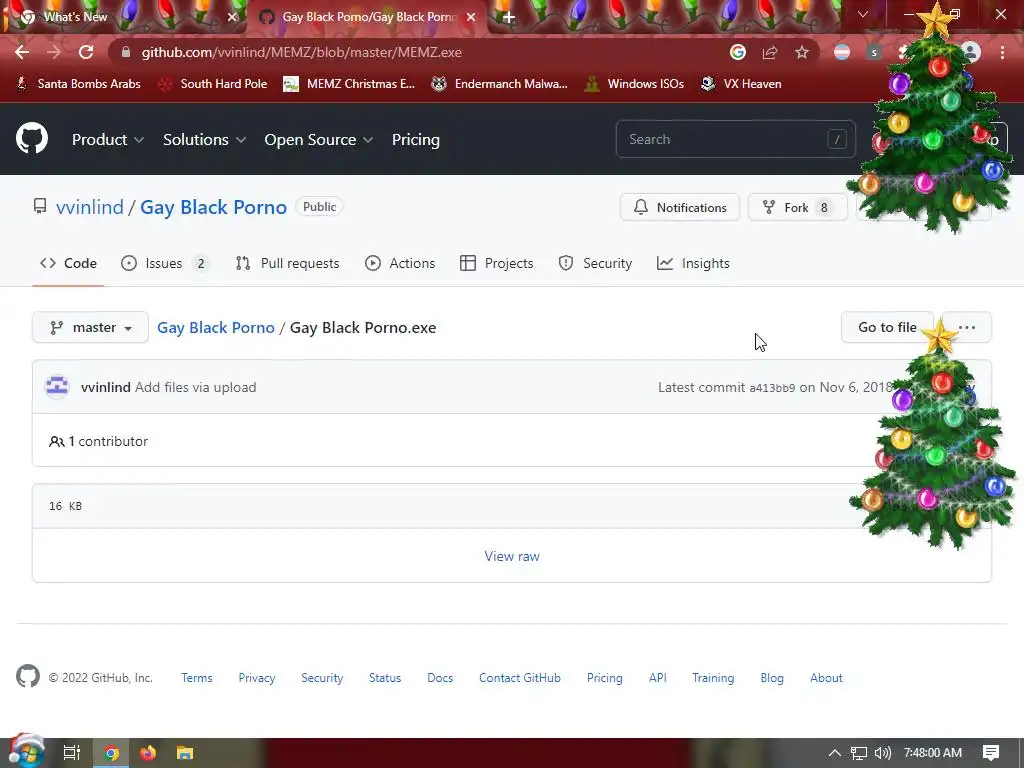Click the Notifications bell button

[x=680, y=207]
